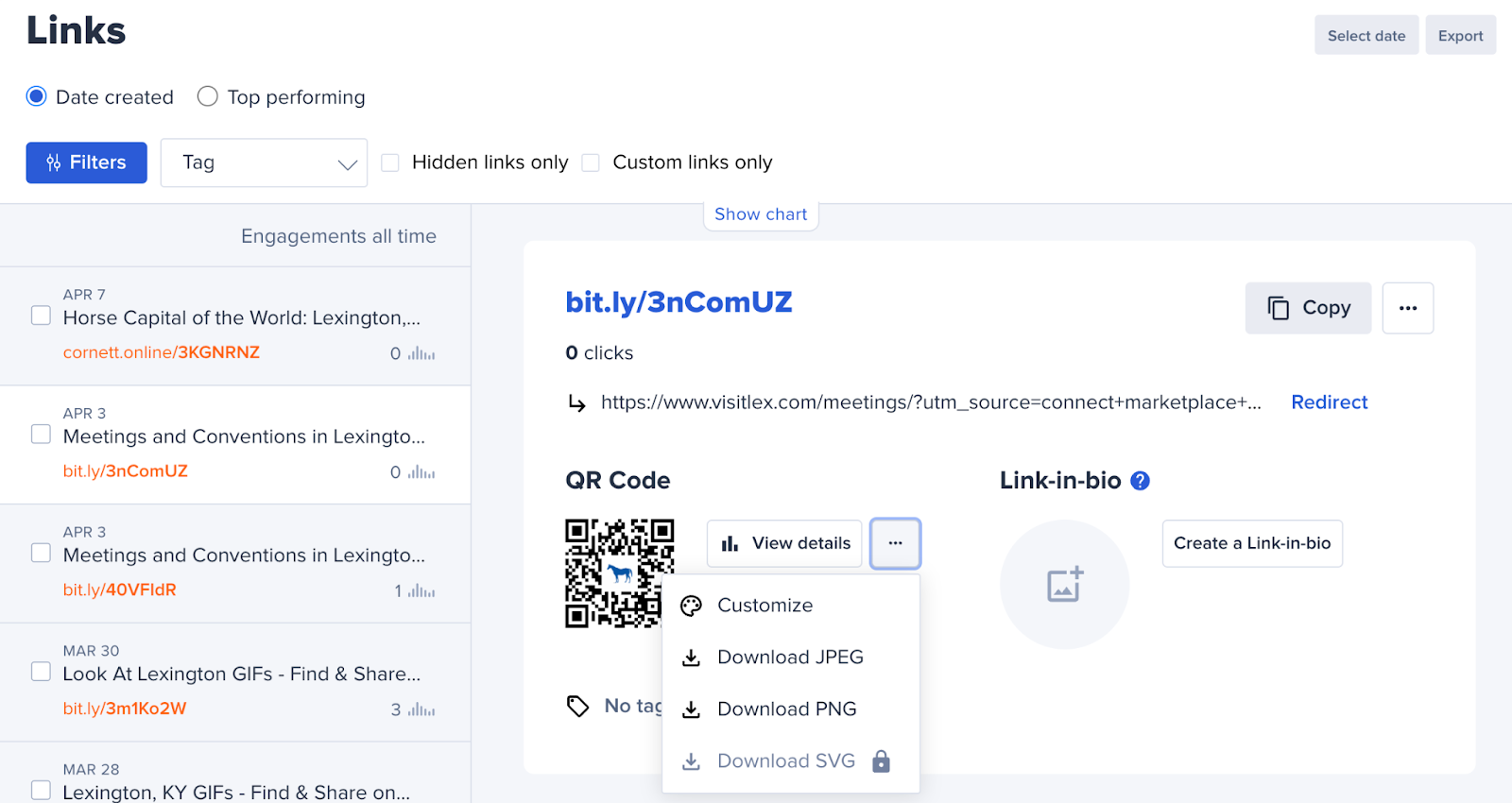Open the bit.ly/3m1Ko2W short link
Image resolution: width=1512 pixels, height=803 pixels.
click(x=125, y=709)
